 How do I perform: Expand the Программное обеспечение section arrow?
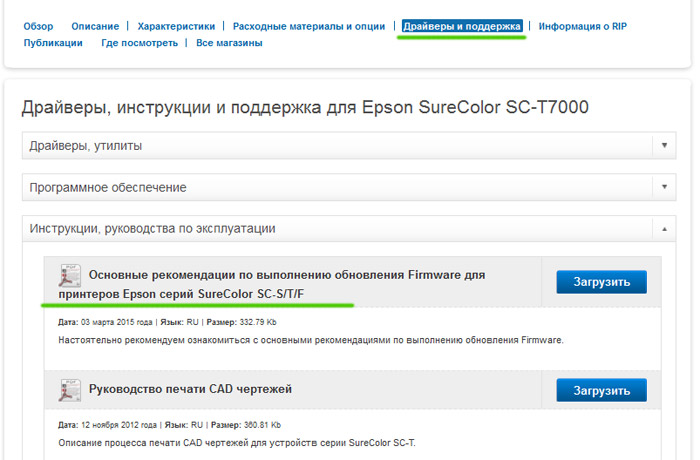point(664,187)
